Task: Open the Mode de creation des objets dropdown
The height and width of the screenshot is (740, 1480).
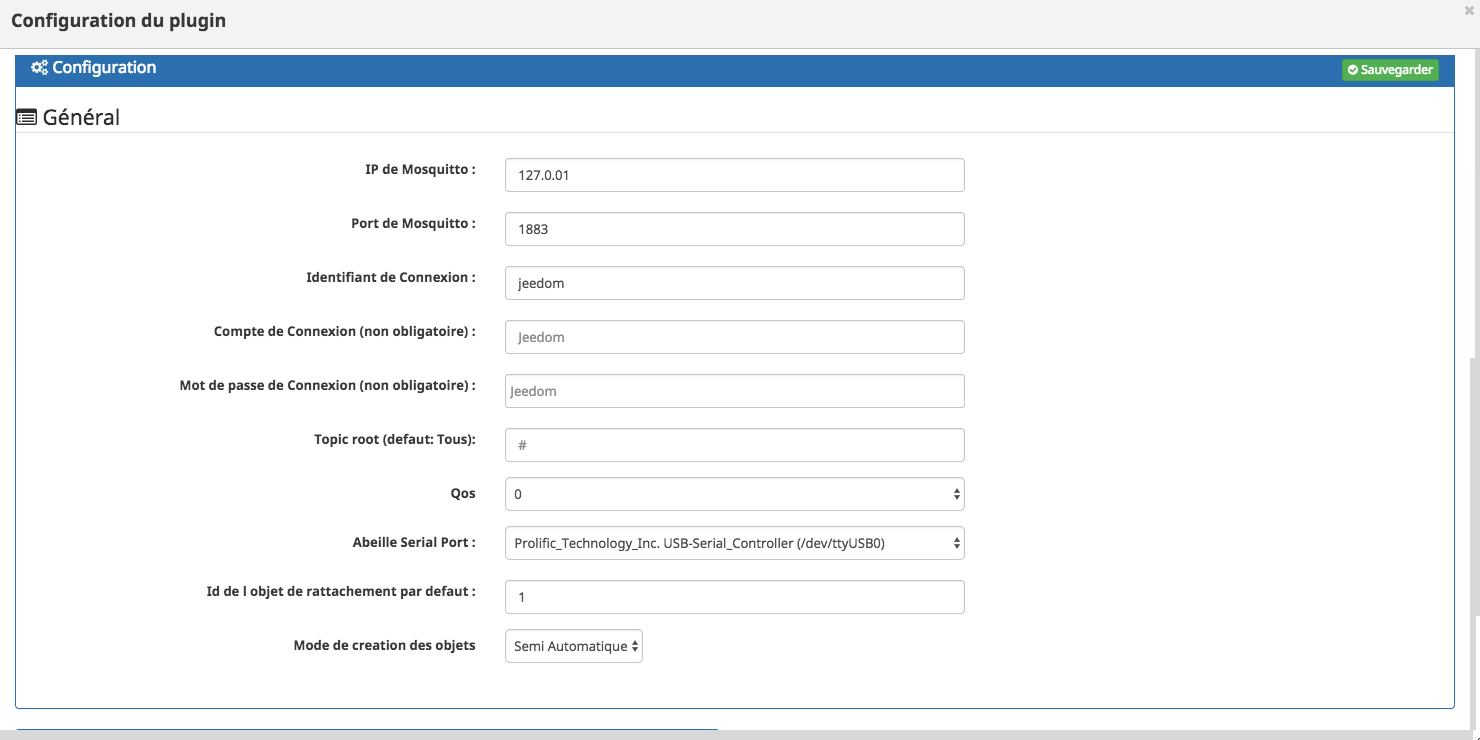Action: [574, 646]
